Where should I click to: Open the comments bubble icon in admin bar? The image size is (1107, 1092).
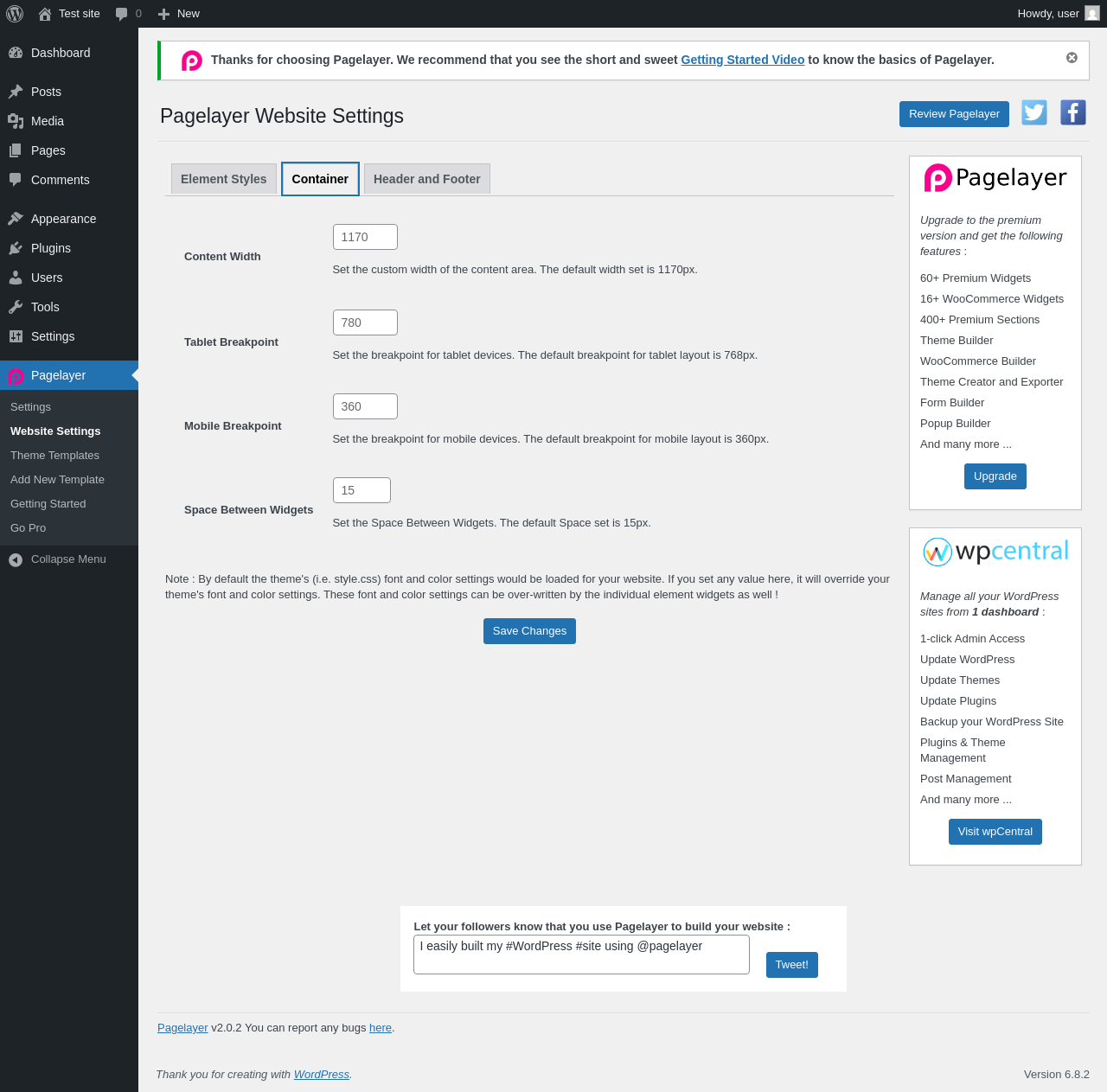click(x=122, y=14)
